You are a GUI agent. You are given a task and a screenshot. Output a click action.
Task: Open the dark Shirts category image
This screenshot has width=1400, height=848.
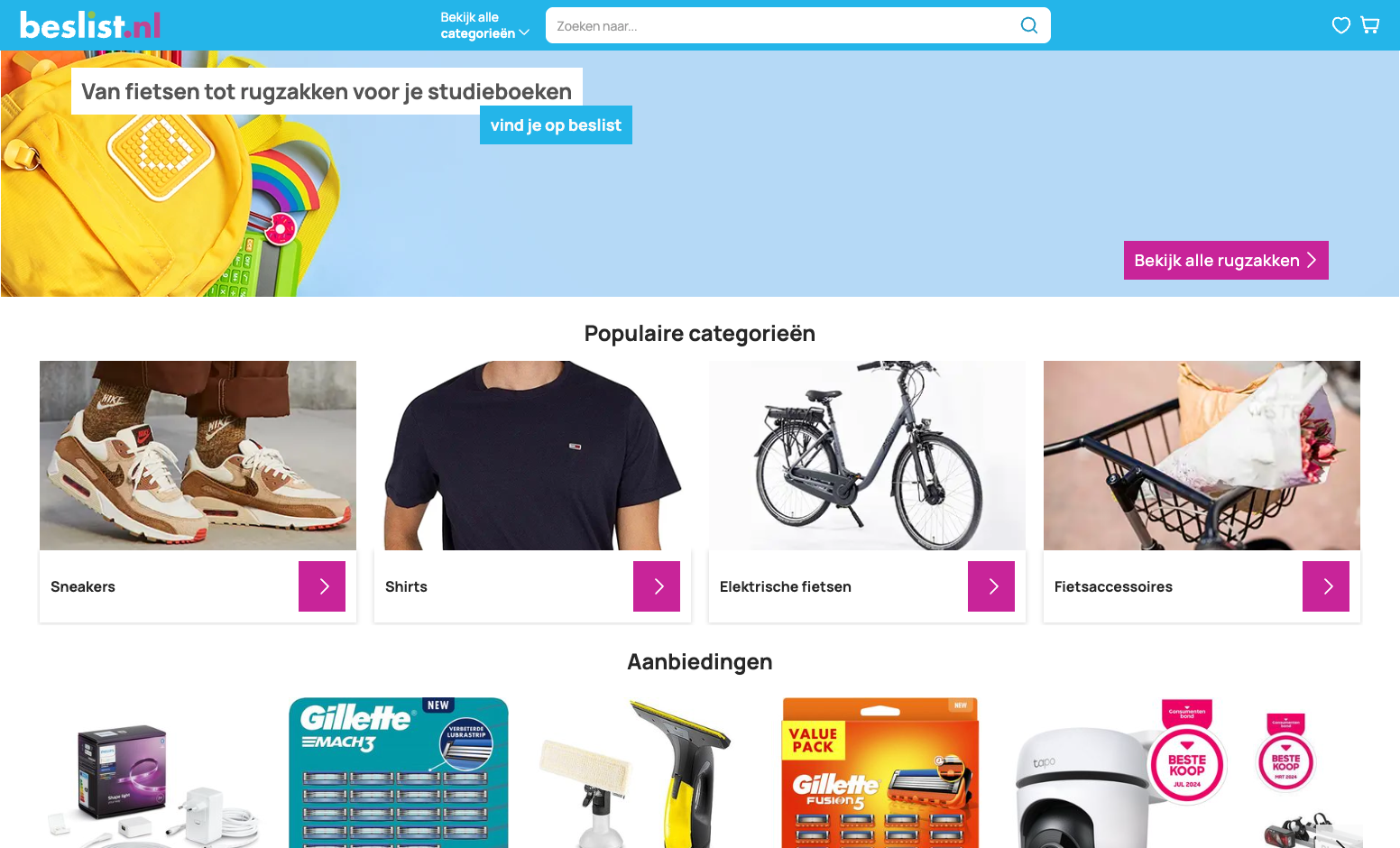pos(532,456)
